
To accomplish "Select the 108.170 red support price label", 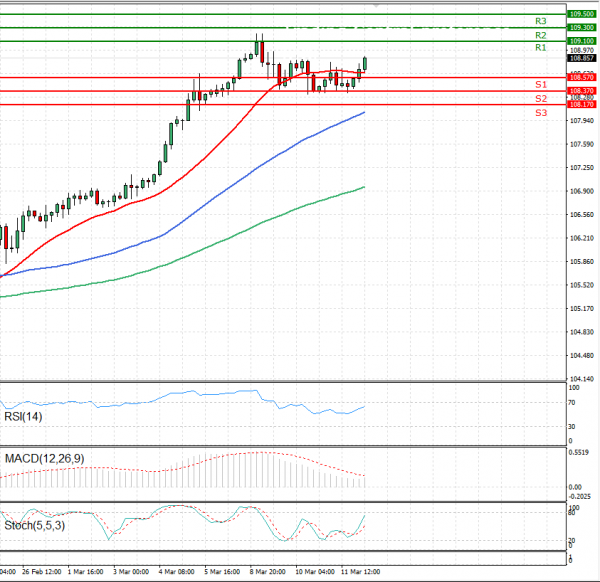I will (x=581, y=104).
